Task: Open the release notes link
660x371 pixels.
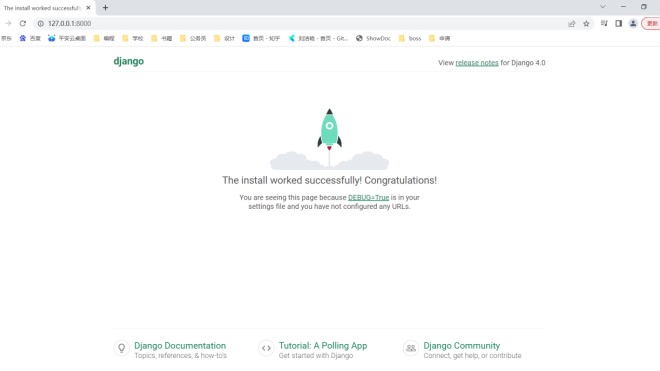Action: coord(477,63)
